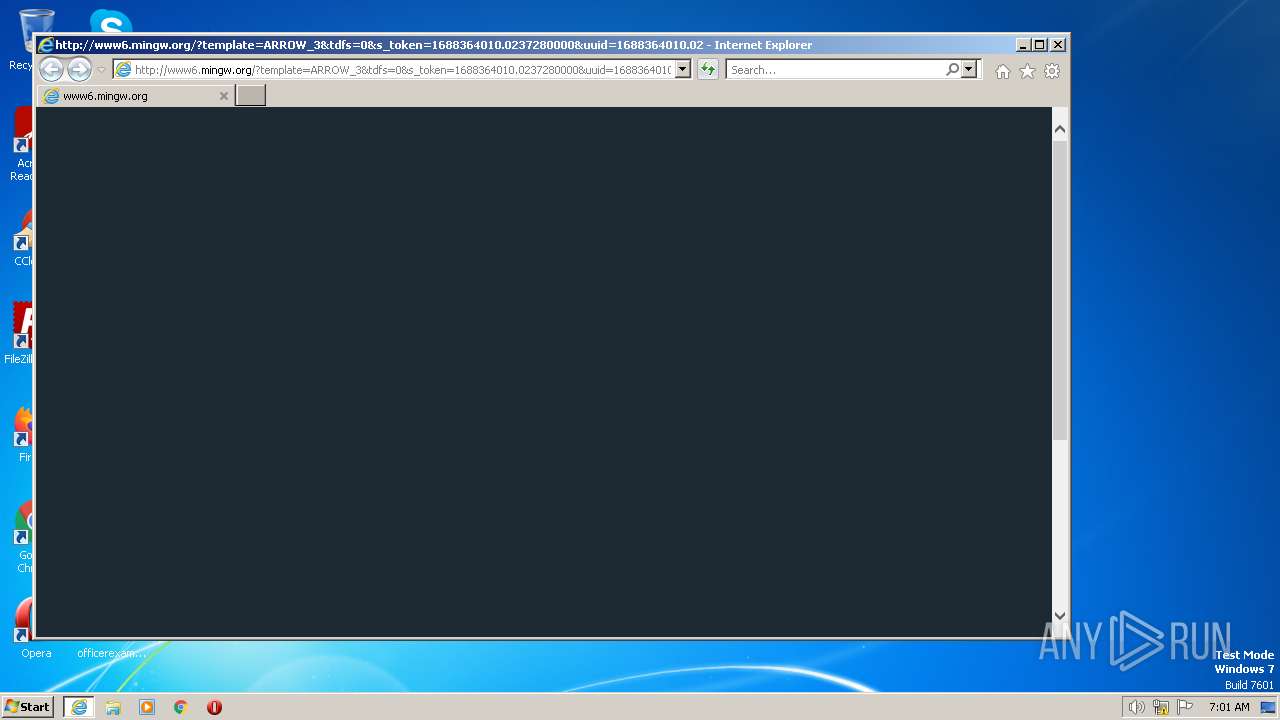Viewport: 1280px width, 720px height.
Task: Expand the address bar autocomplete dropdown
Action: 683,70
